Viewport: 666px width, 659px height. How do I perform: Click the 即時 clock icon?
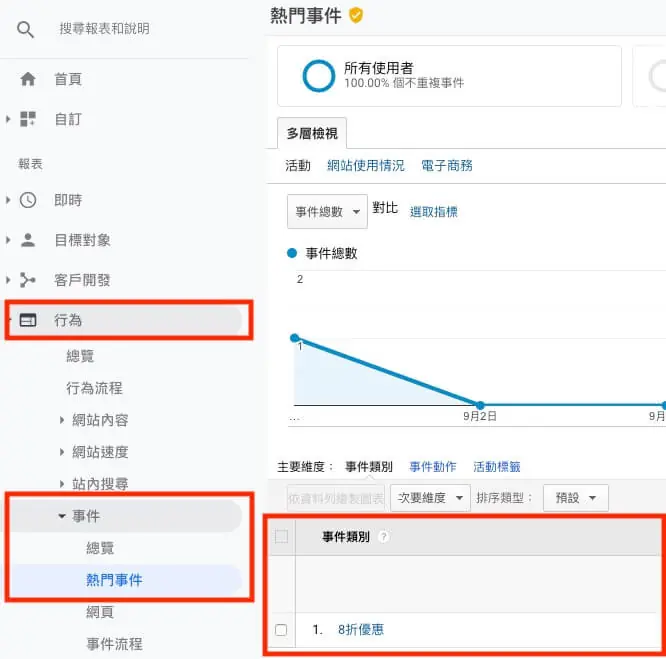point(28,200)
